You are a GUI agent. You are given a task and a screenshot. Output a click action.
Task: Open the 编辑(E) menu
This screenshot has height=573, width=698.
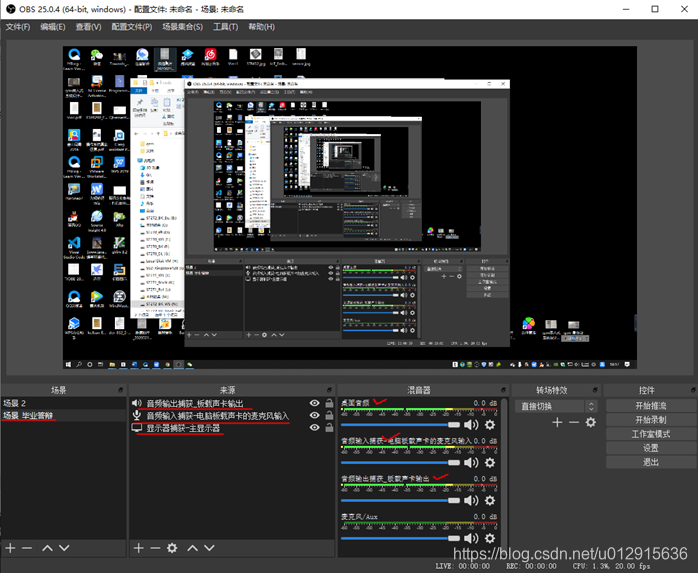[53, 27]
